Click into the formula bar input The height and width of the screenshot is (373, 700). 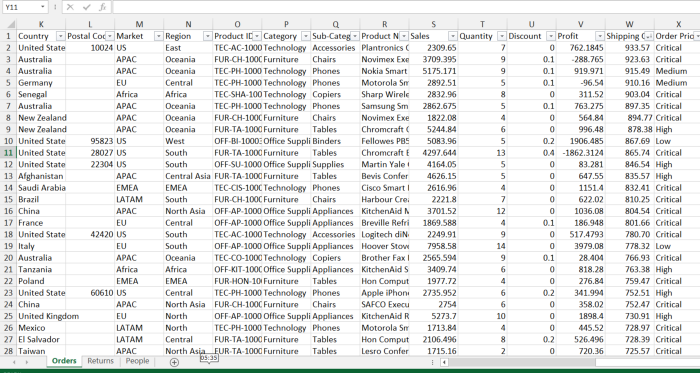[x=406, y=7]
